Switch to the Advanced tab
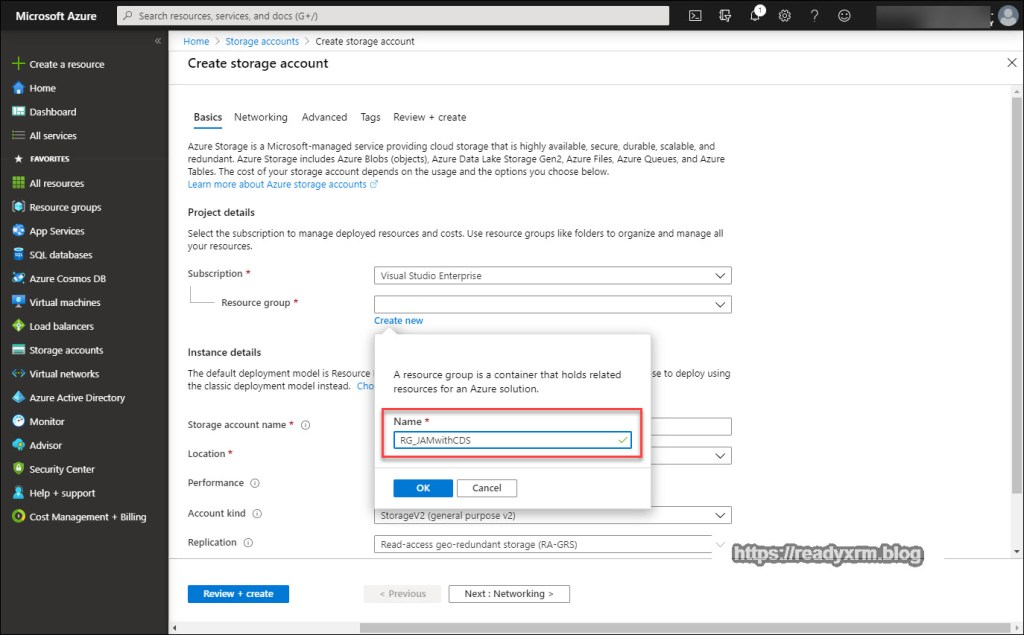The width and height of the screenshot is (1024, 635). click(324, 117)
